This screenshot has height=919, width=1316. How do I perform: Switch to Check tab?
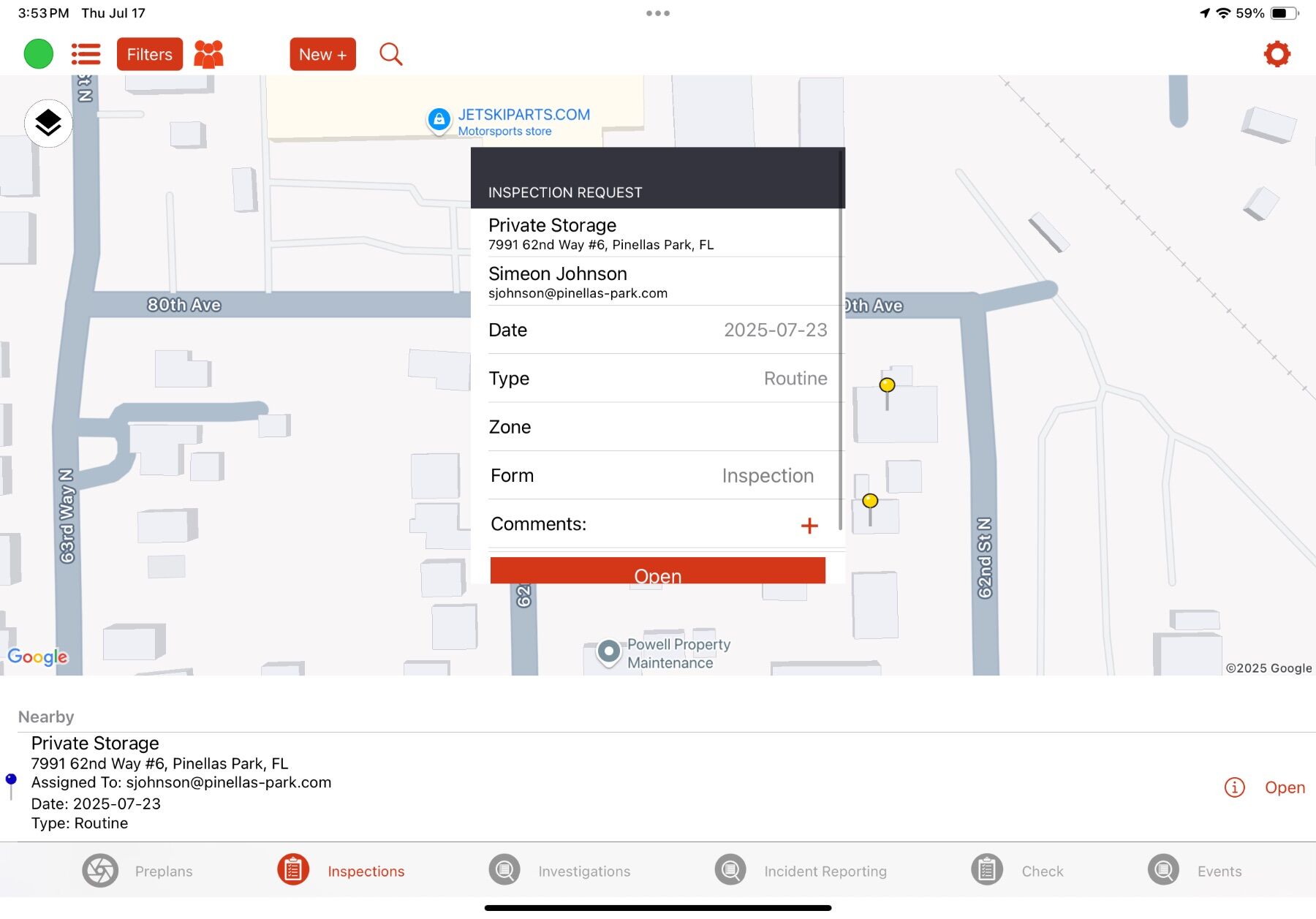point(1017,871)
